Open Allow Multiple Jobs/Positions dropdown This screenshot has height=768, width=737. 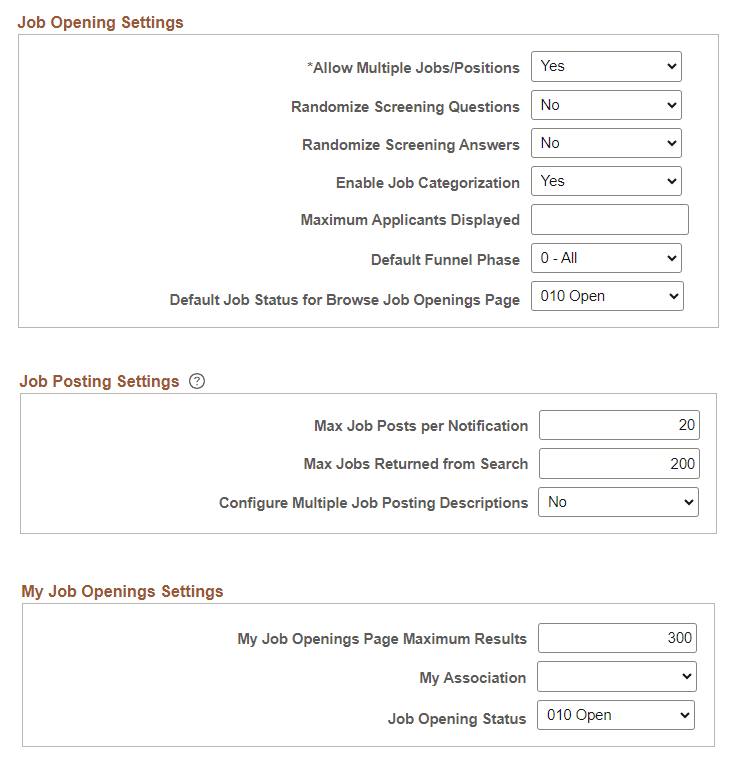click(606, 67)
